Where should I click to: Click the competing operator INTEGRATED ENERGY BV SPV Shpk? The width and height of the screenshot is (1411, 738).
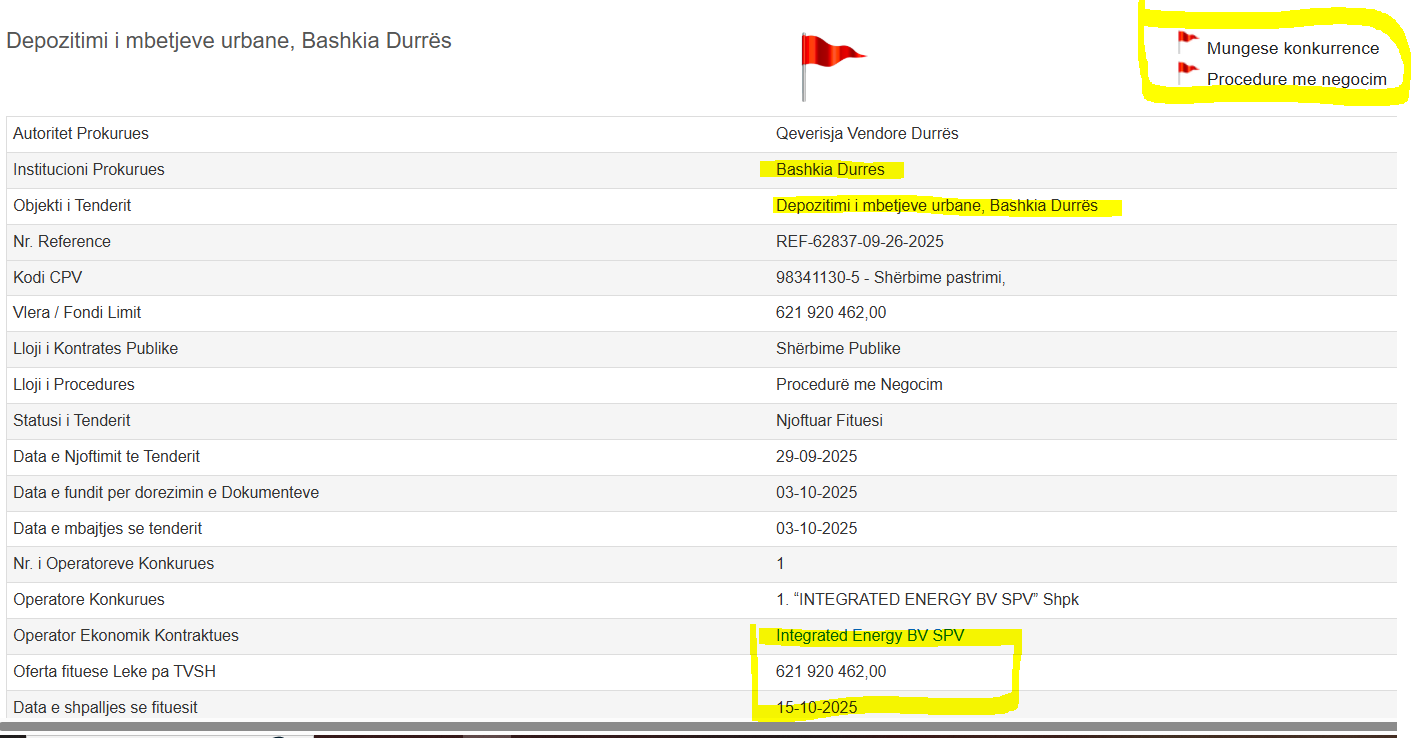(927, 599)
